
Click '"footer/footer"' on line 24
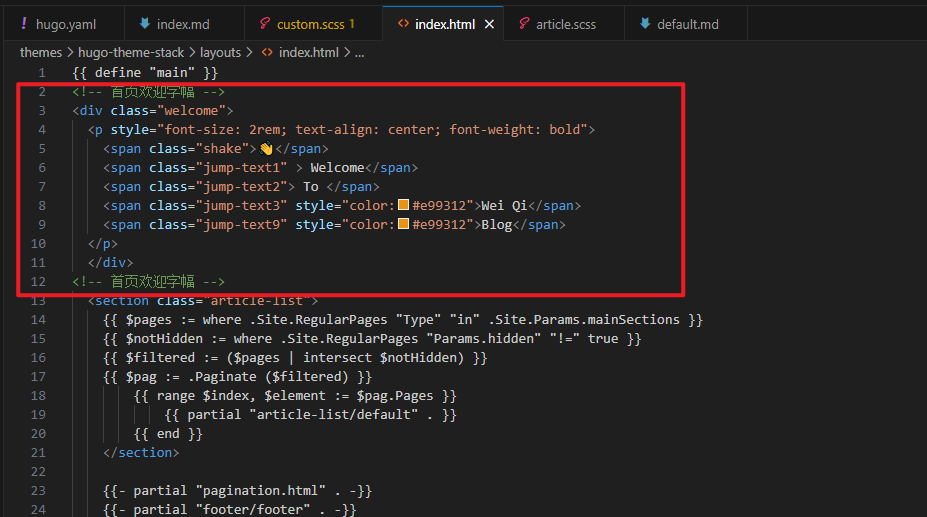click(x=252, y=509)
